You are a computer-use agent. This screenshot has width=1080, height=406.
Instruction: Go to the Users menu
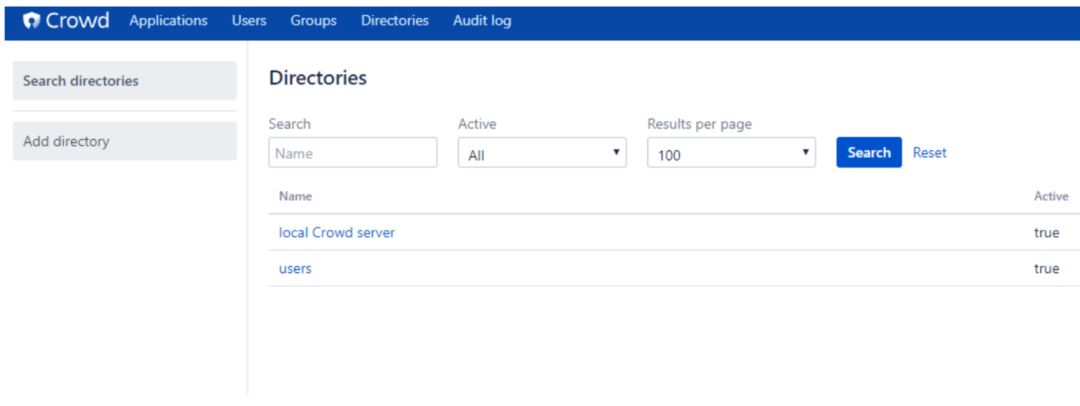pos(249,21)
